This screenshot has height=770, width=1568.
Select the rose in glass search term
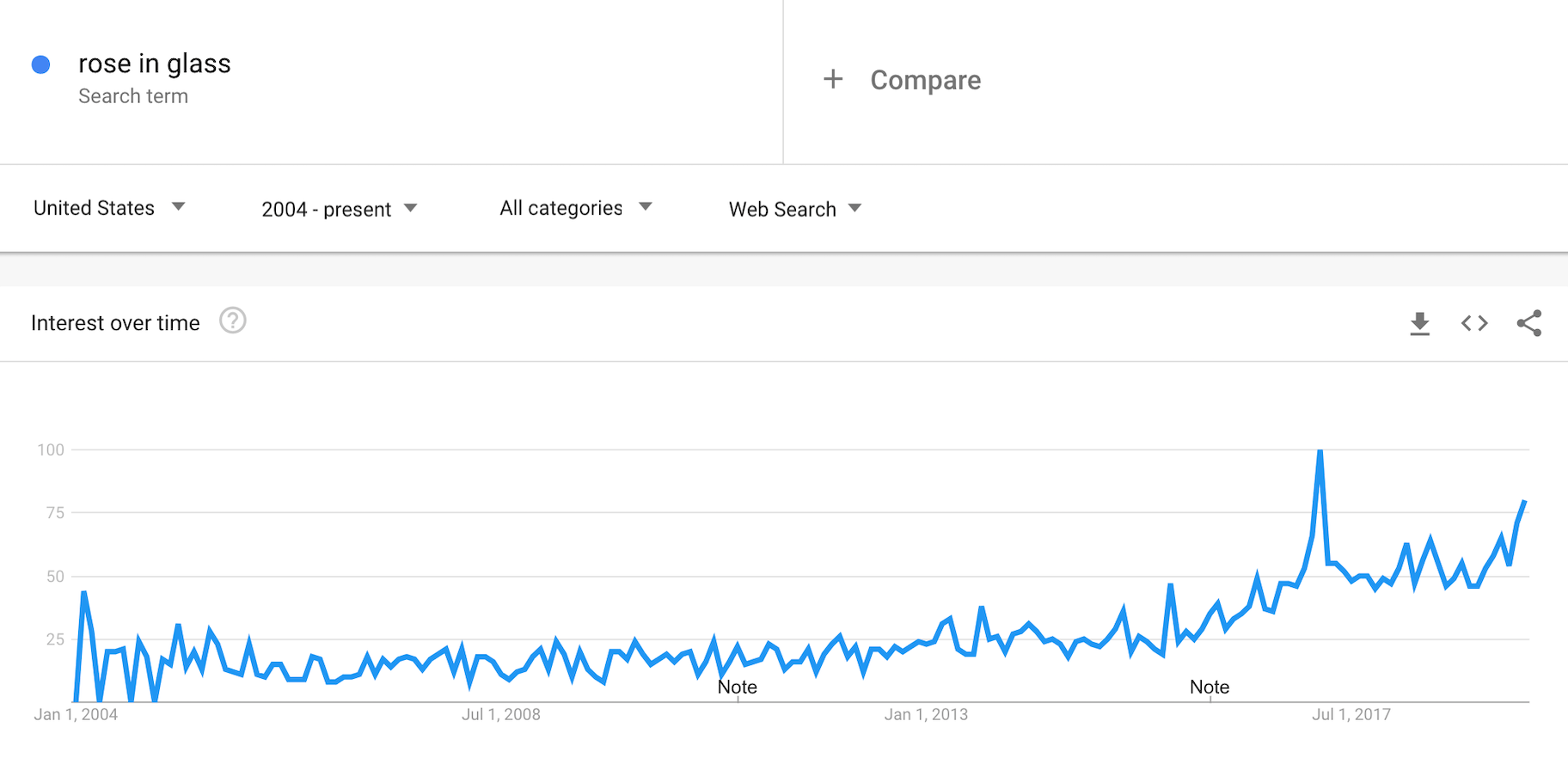click(x=155, y=63)
